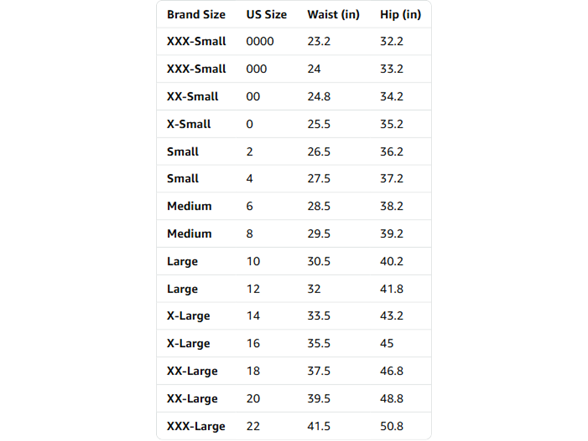Click the Waist (in) column header

(333, 15)
